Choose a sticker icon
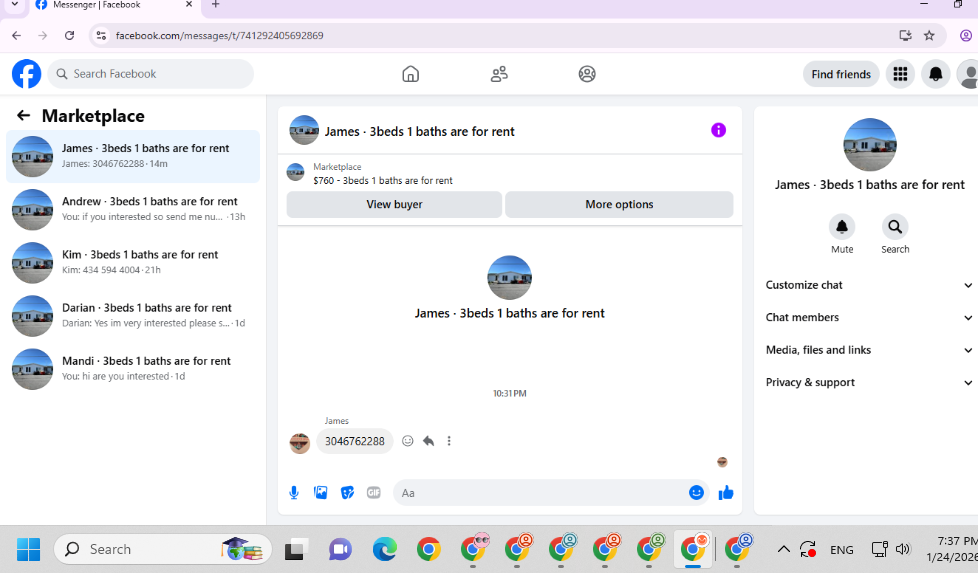978x573 pixels. [347, 493]
